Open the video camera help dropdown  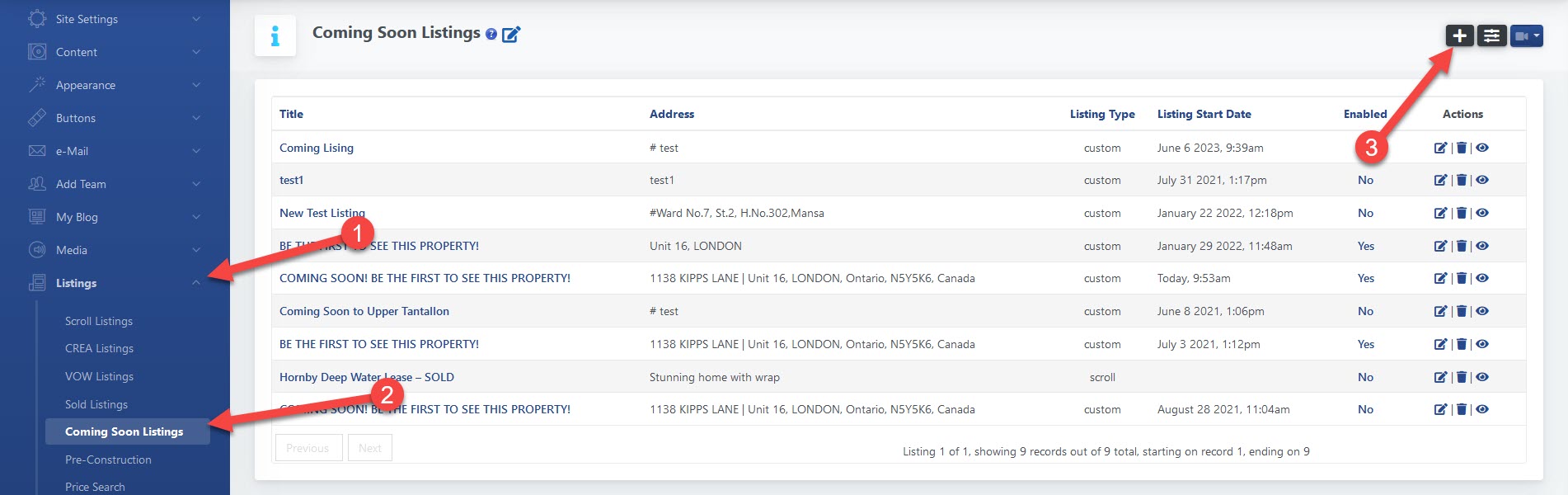pos(1526,35)
